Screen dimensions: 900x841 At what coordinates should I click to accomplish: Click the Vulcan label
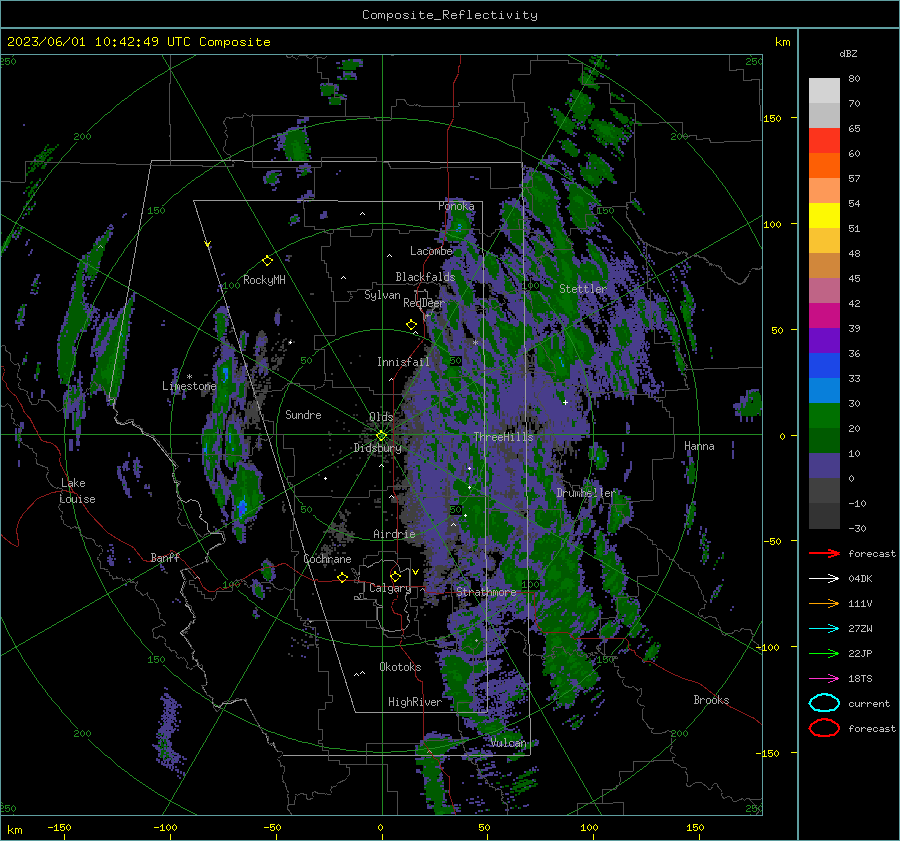(x=508, y=743)
